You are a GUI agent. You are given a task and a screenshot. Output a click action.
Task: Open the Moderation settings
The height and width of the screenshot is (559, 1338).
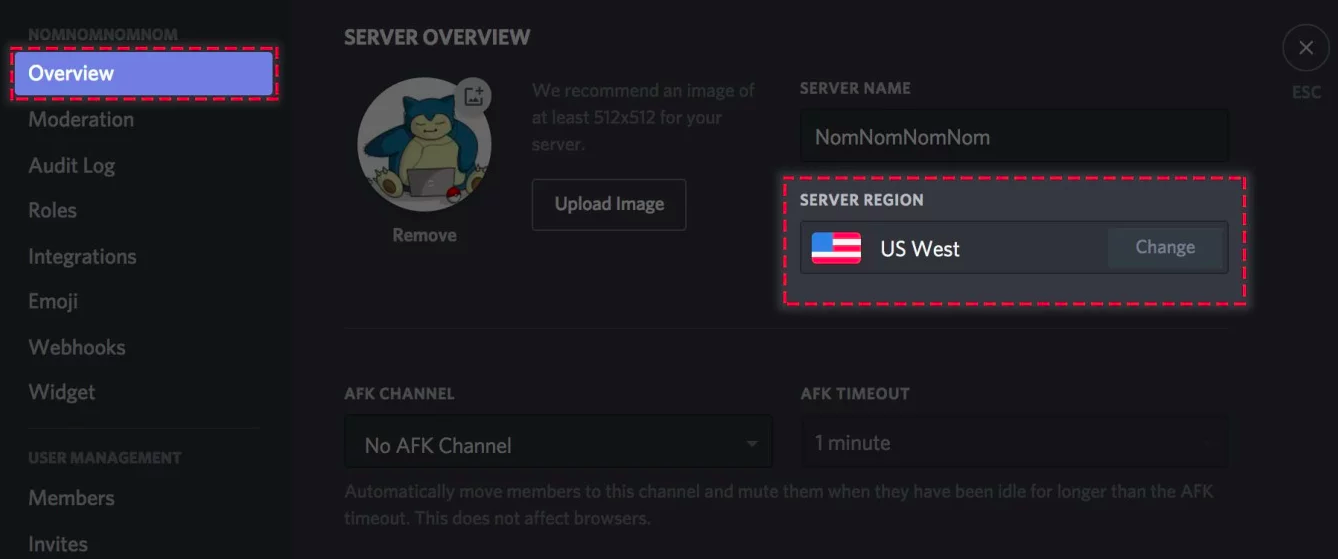(81, 119)
